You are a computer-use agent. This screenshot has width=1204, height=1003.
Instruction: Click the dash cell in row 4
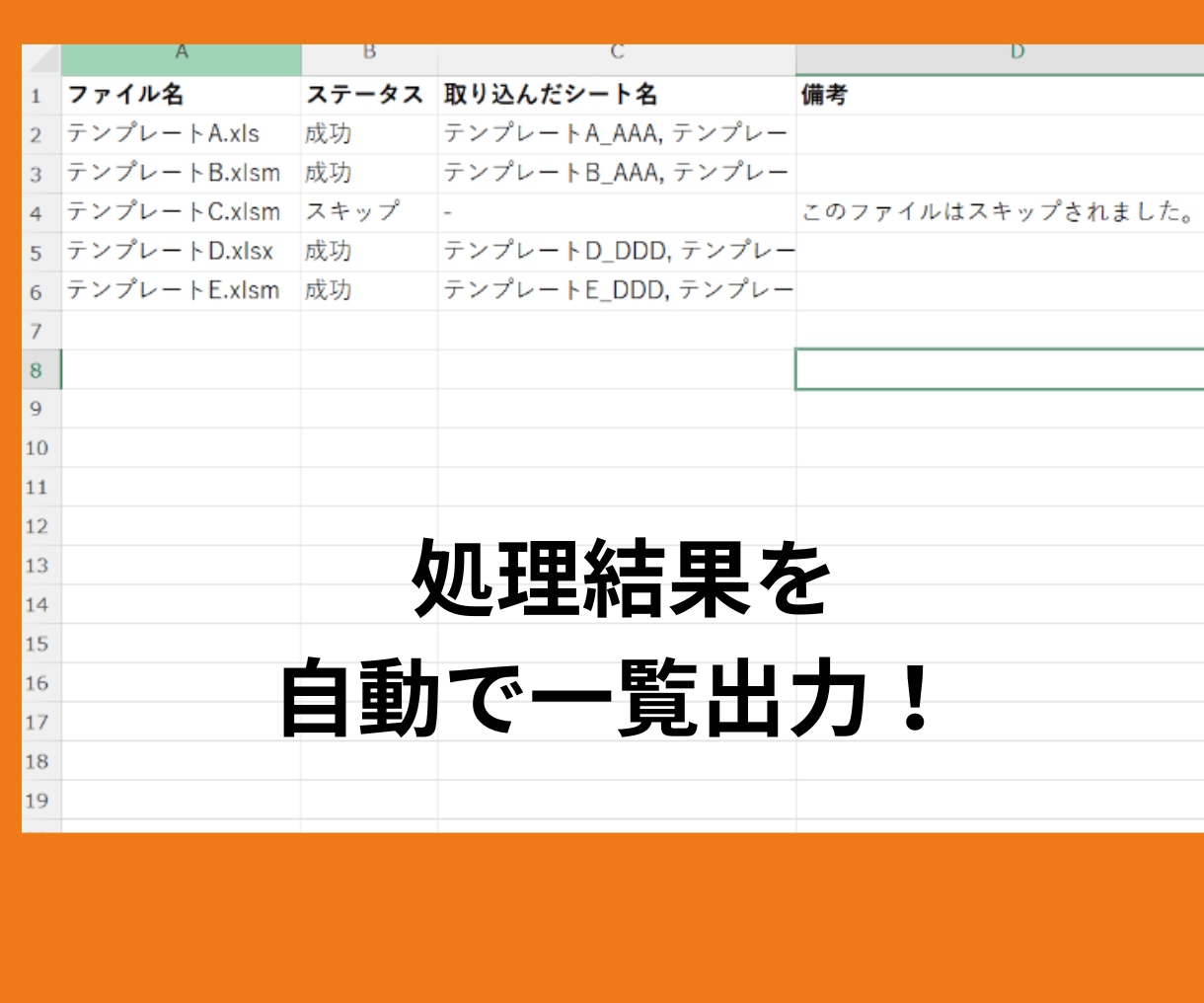pyautogui.click(x=617, y=212)
